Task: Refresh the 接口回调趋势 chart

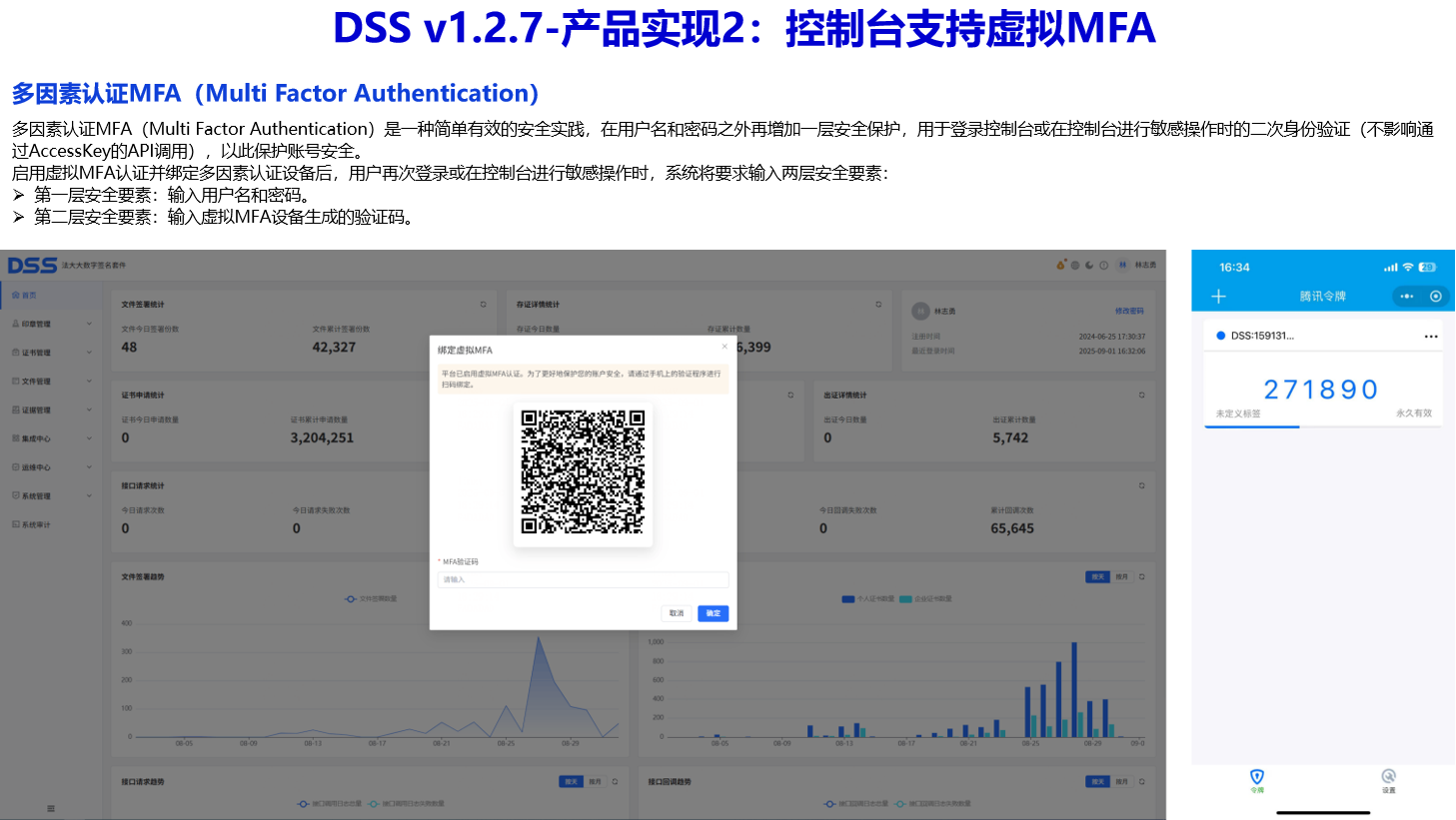Action: tap(1141, 782)
